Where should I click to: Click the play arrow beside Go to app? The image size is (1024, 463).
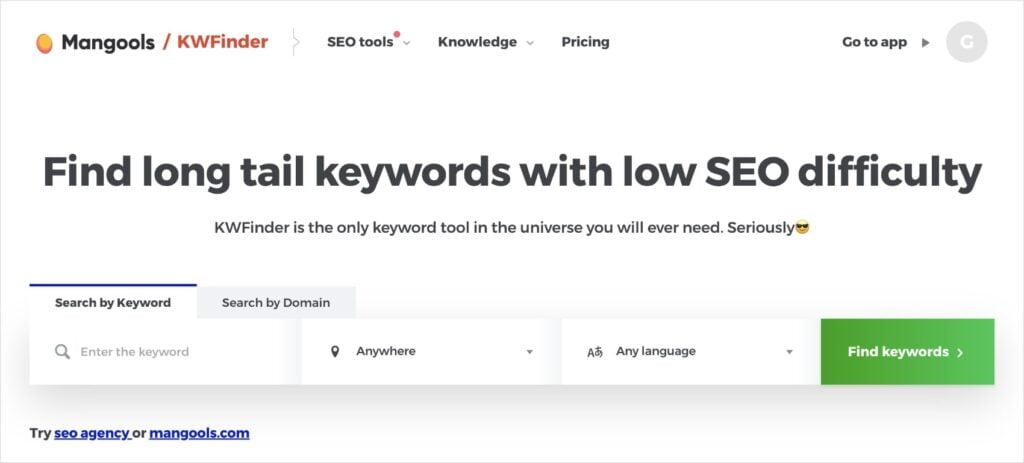(925, 43)
